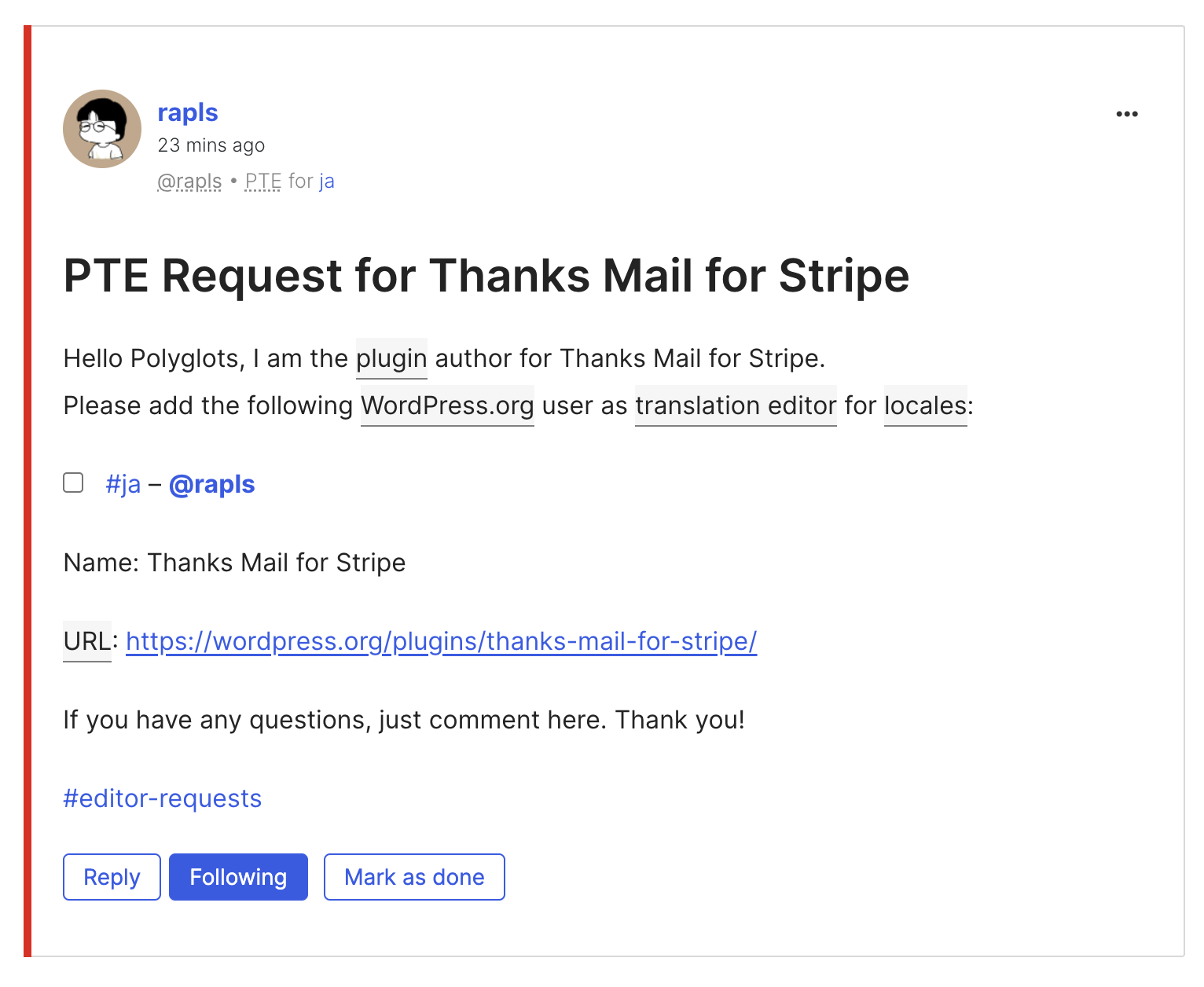Open the three-dot post options menu
The width and height of the screenshot is (1204, 987).
(x=1126, y=114)
